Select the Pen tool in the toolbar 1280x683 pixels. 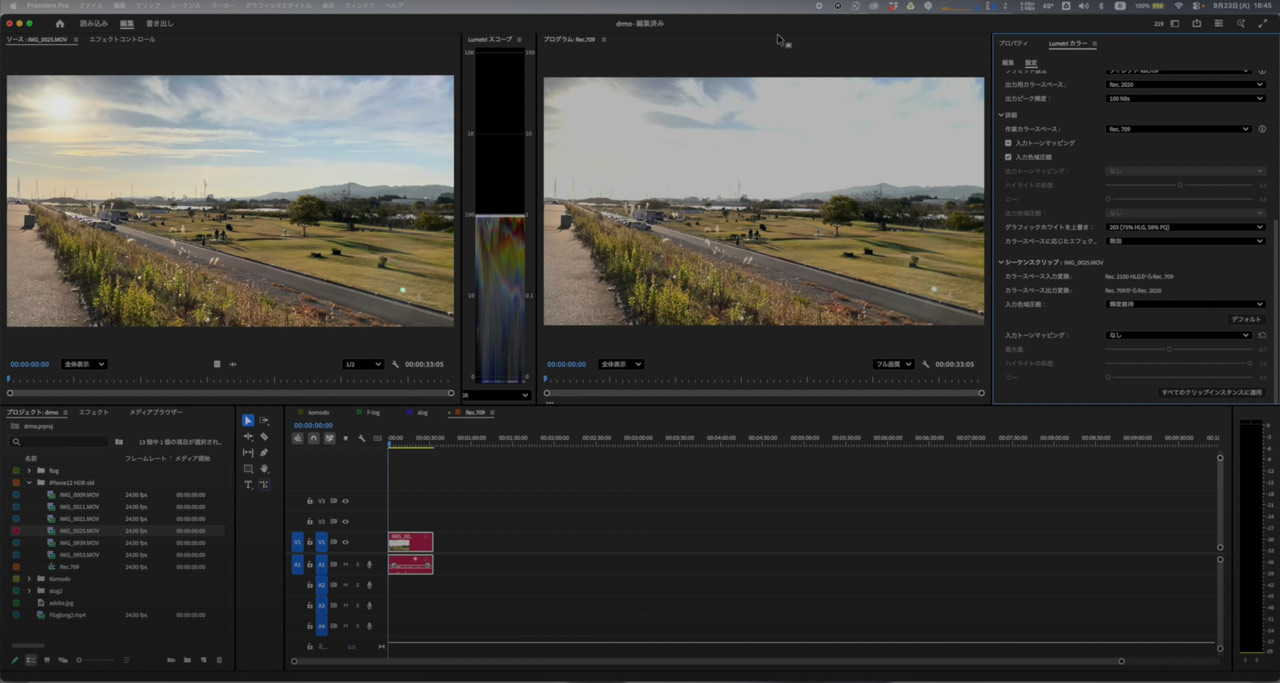tap(264, 452)
